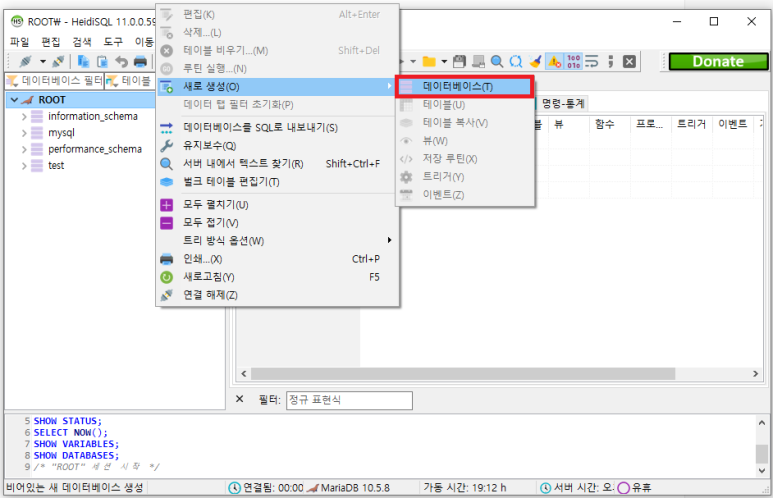The image size is (773, 498).
Task: Click the clock icon beside 연결됨 in status bar
Action: point(235,488)
